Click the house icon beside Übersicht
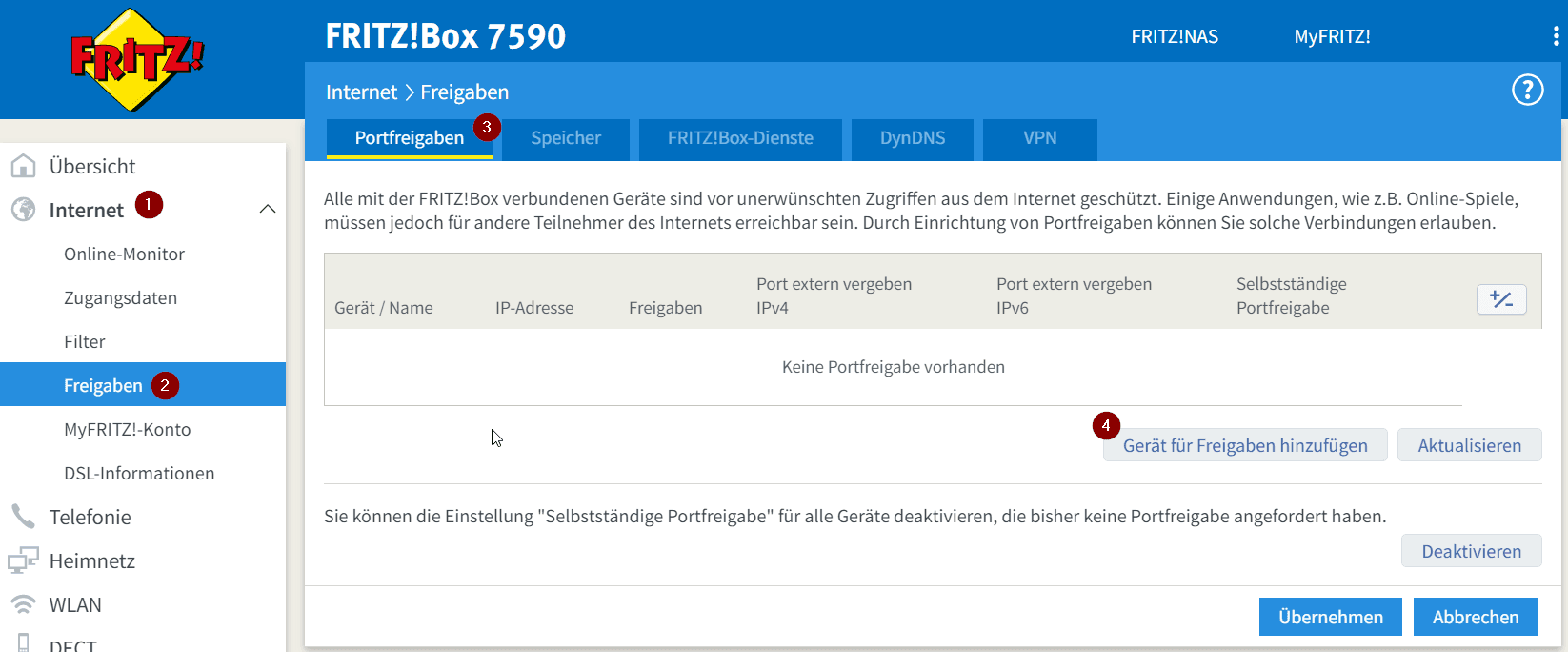Image resolution: width=1568 pixels, height=652 pixels. tap(23, 166)
